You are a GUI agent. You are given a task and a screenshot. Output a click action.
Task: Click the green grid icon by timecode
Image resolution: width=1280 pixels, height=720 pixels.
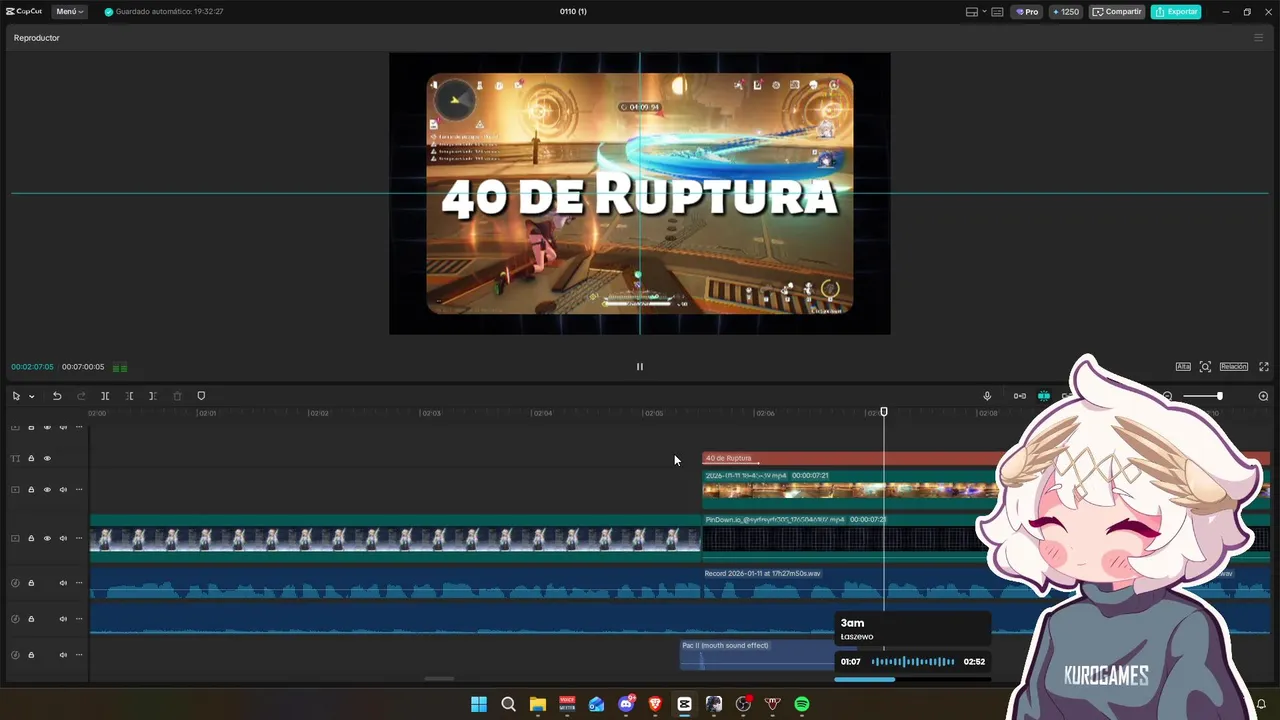click(x=120, y=367)
